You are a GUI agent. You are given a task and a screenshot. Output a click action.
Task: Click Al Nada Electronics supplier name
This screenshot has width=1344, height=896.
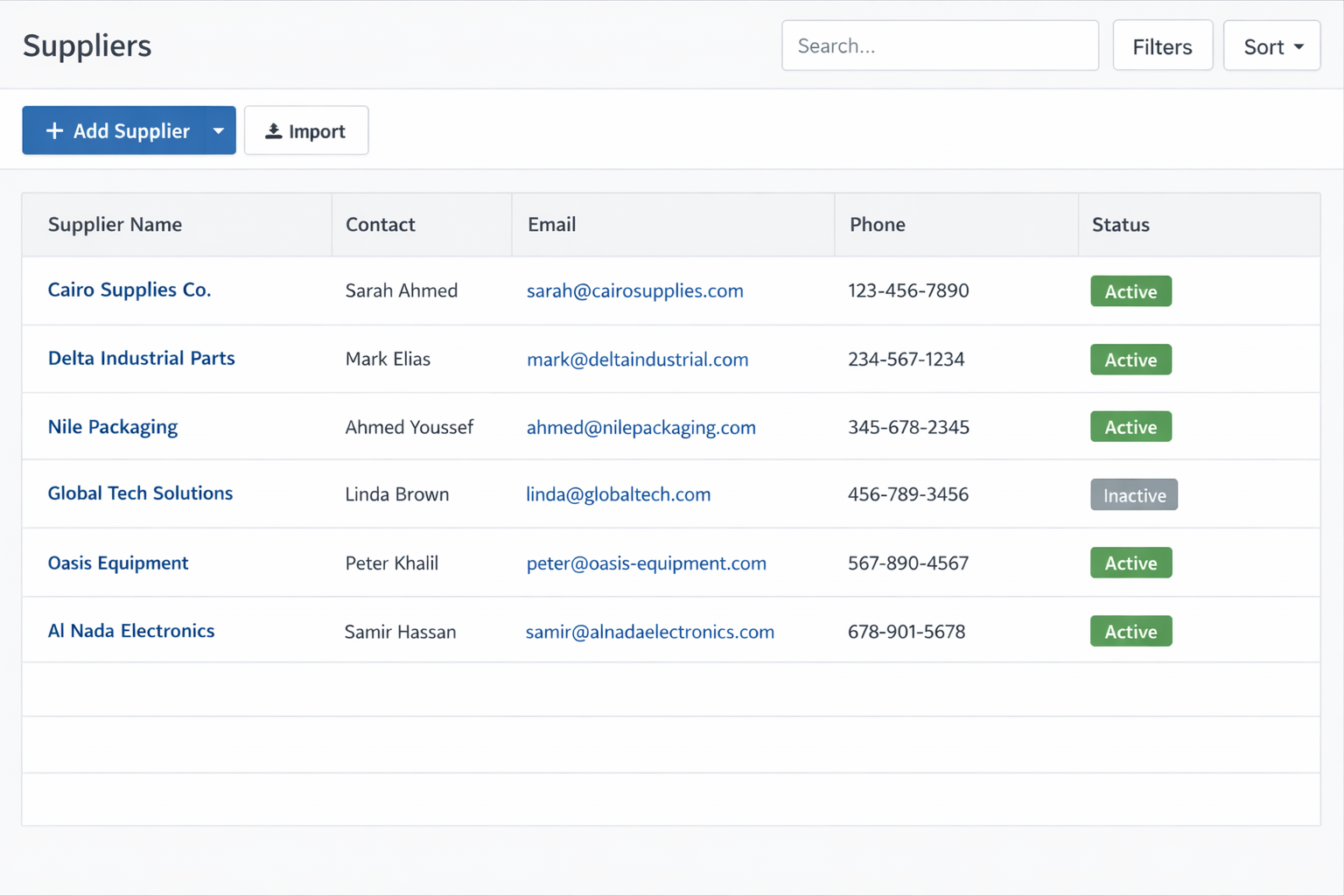[x=131, y=631]
